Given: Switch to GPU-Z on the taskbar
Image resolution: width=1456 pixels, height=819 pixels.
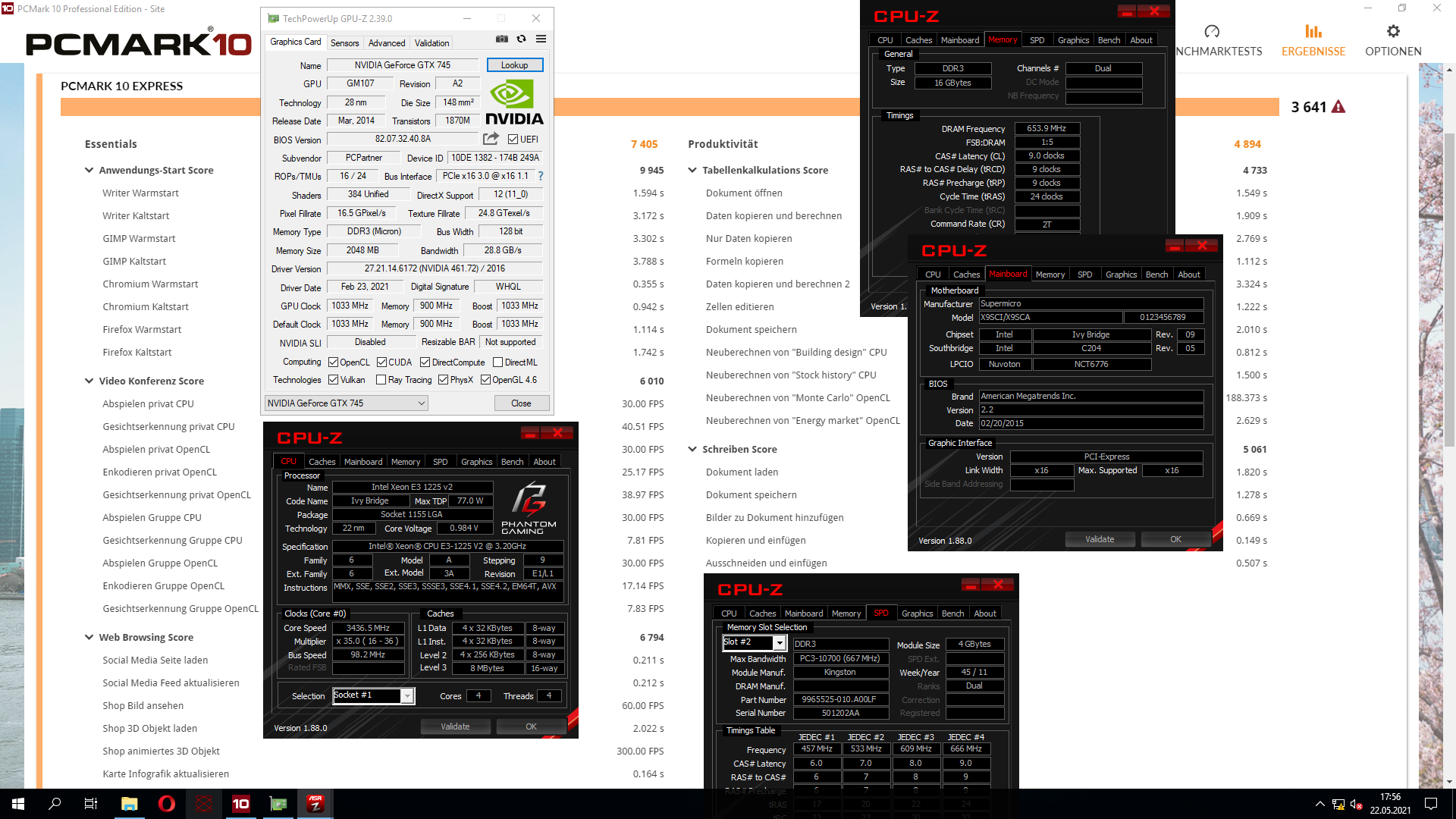Looking at the screenshot, I should point(278,804).
